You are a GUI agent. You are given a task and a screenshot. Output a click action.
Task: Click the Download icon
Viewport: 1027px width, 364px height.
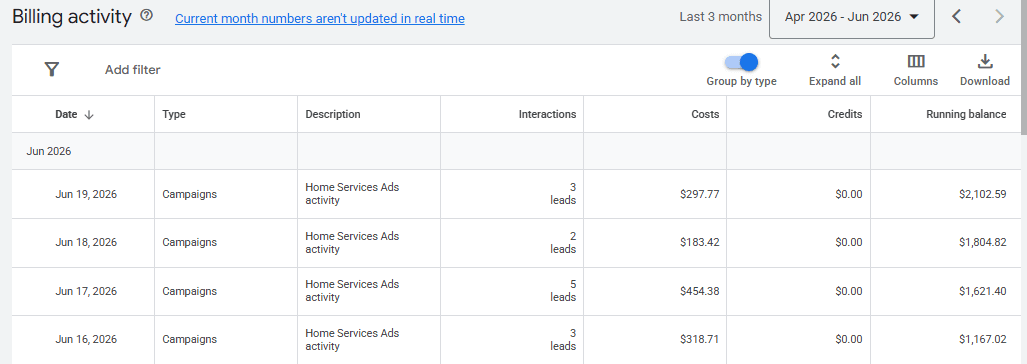click(985, 62)
